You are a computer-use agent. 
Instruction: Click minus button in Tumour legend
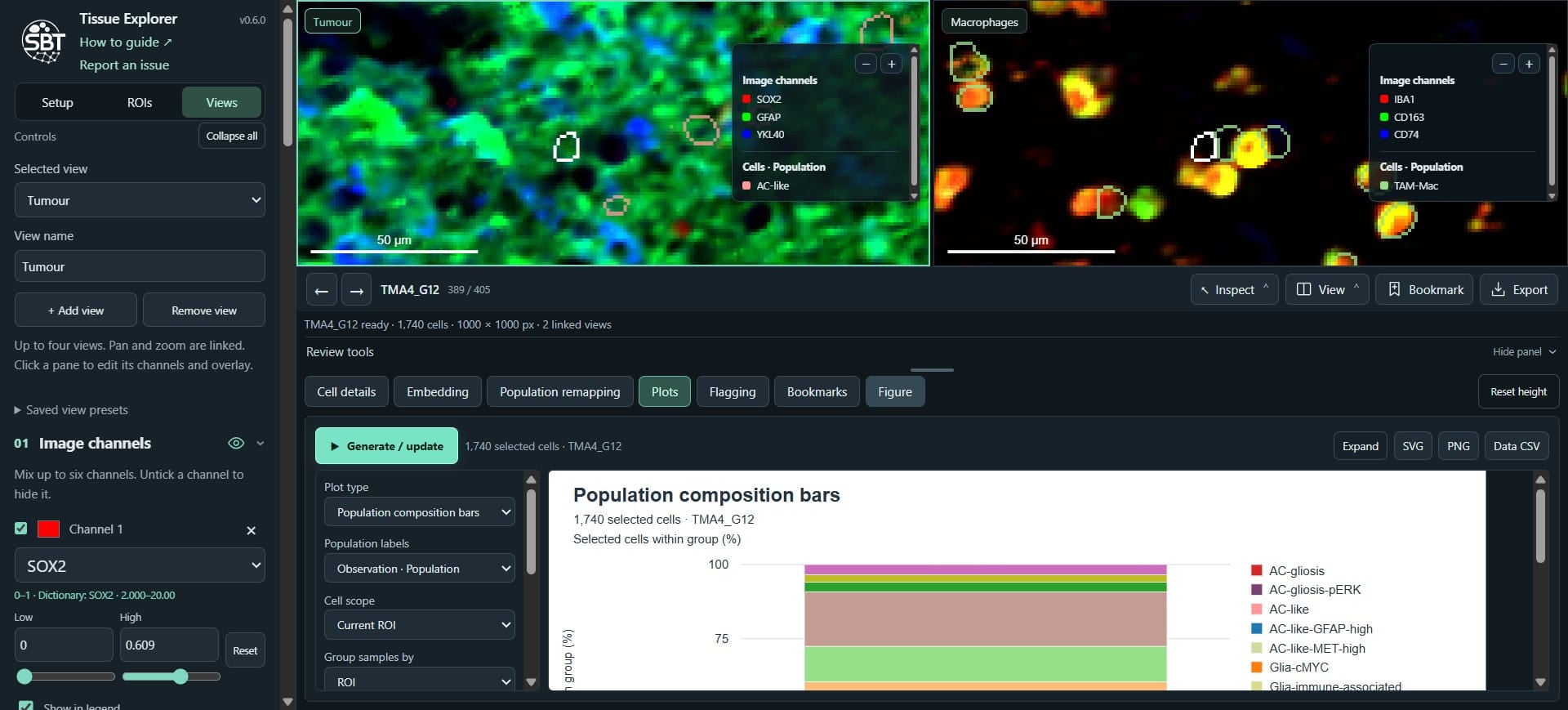pos(866,64)
